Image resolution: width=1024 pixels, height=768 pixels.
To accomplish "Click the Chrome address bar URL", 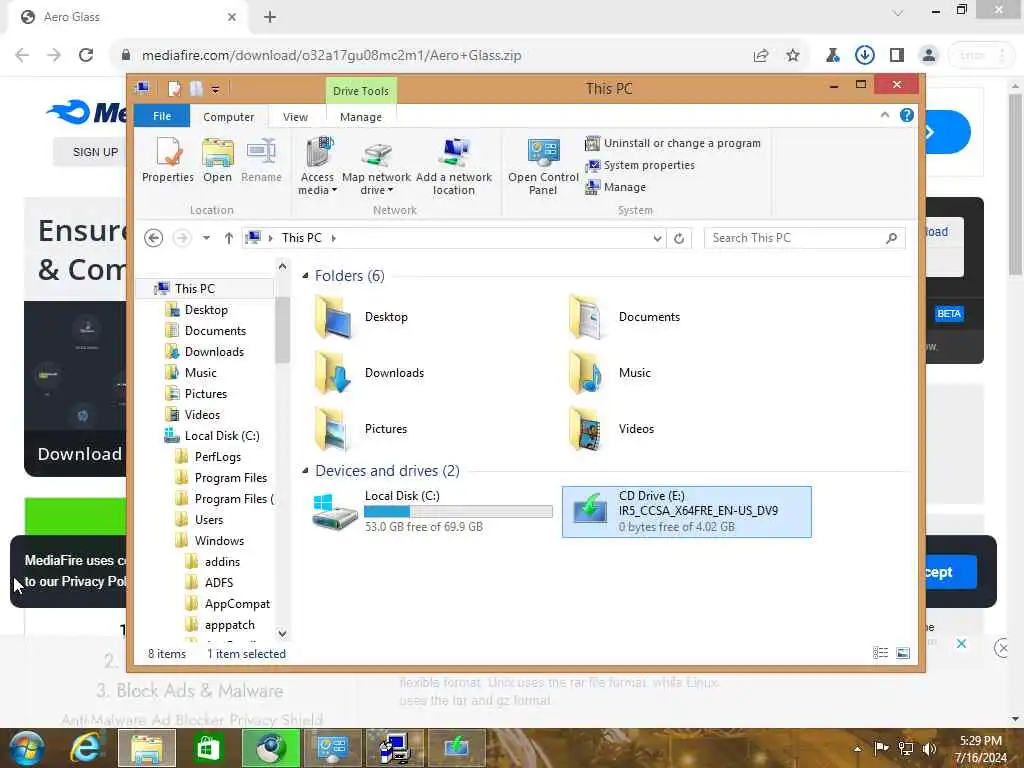I will (331, 56).
